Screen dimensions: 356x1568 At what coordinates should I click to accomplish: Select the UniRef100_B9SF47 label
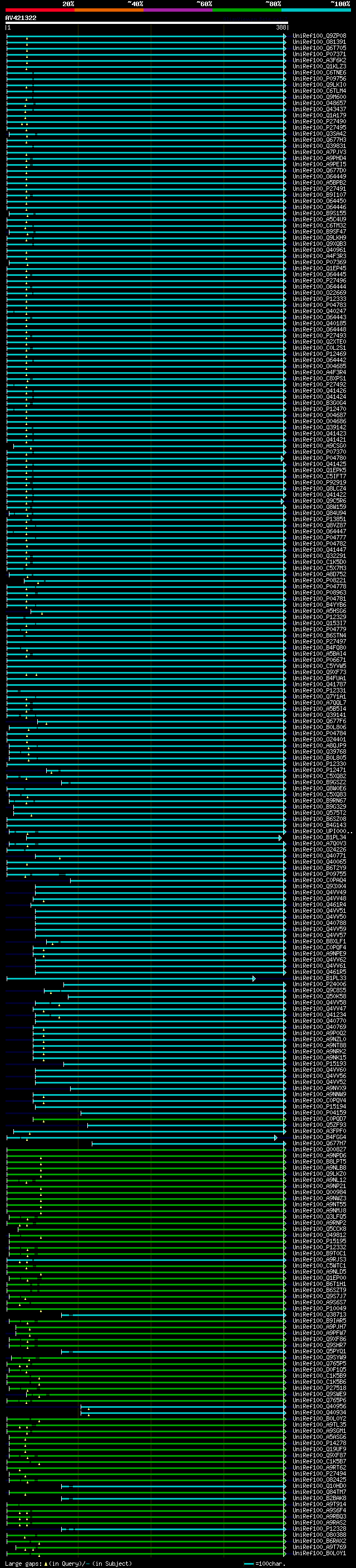pyautogui.click(x=319, y=231)
